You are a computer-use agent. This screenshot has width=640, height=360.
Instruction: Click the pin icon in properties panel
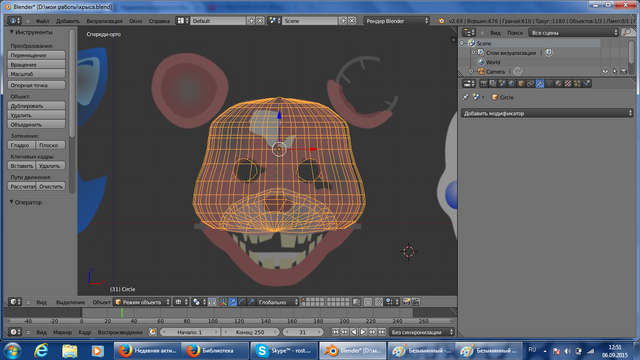pyautogui.click(x=466, y=97)
